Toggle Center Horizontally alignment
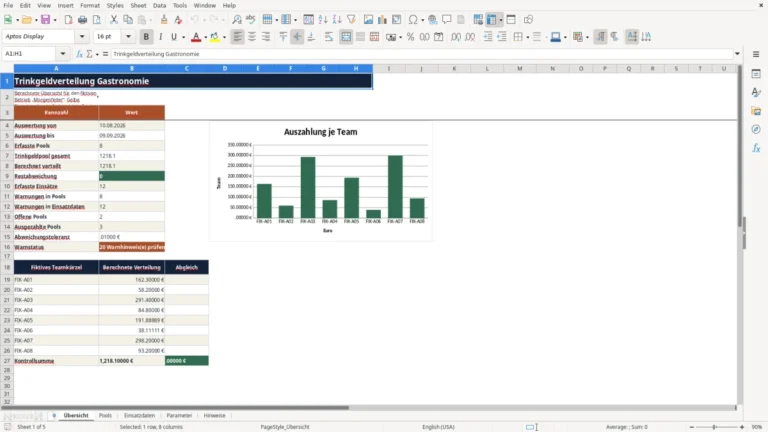 click(x=252, y=37)
